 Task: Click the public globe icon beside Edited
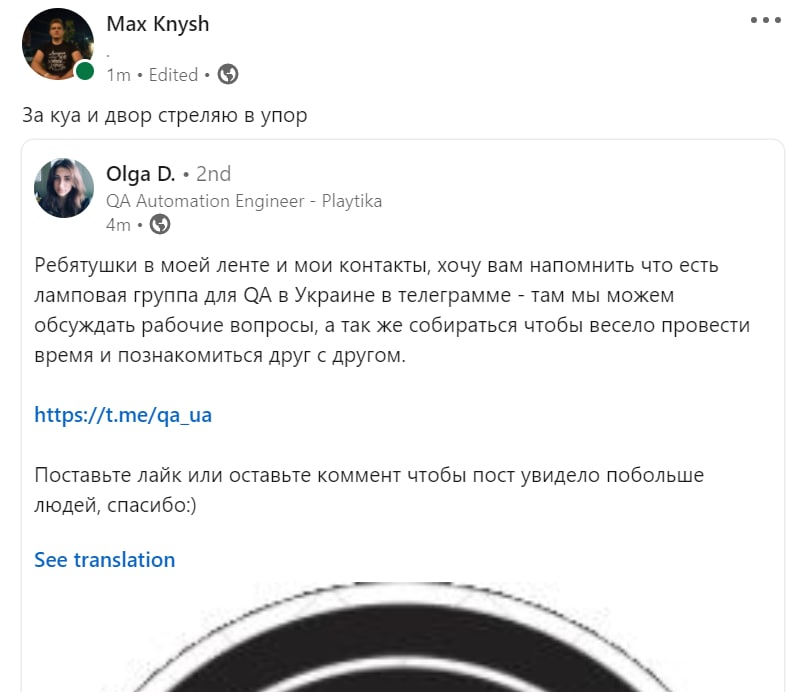[x=228, y=74]
